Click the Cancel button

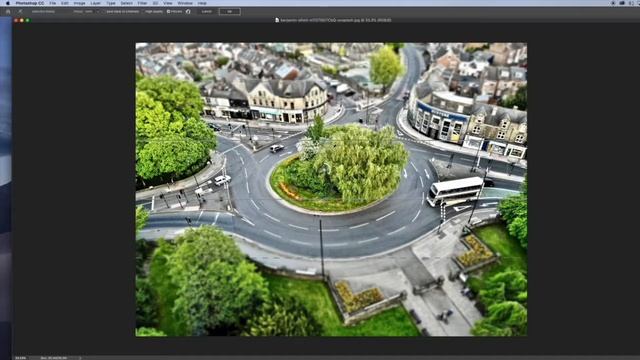207,11
